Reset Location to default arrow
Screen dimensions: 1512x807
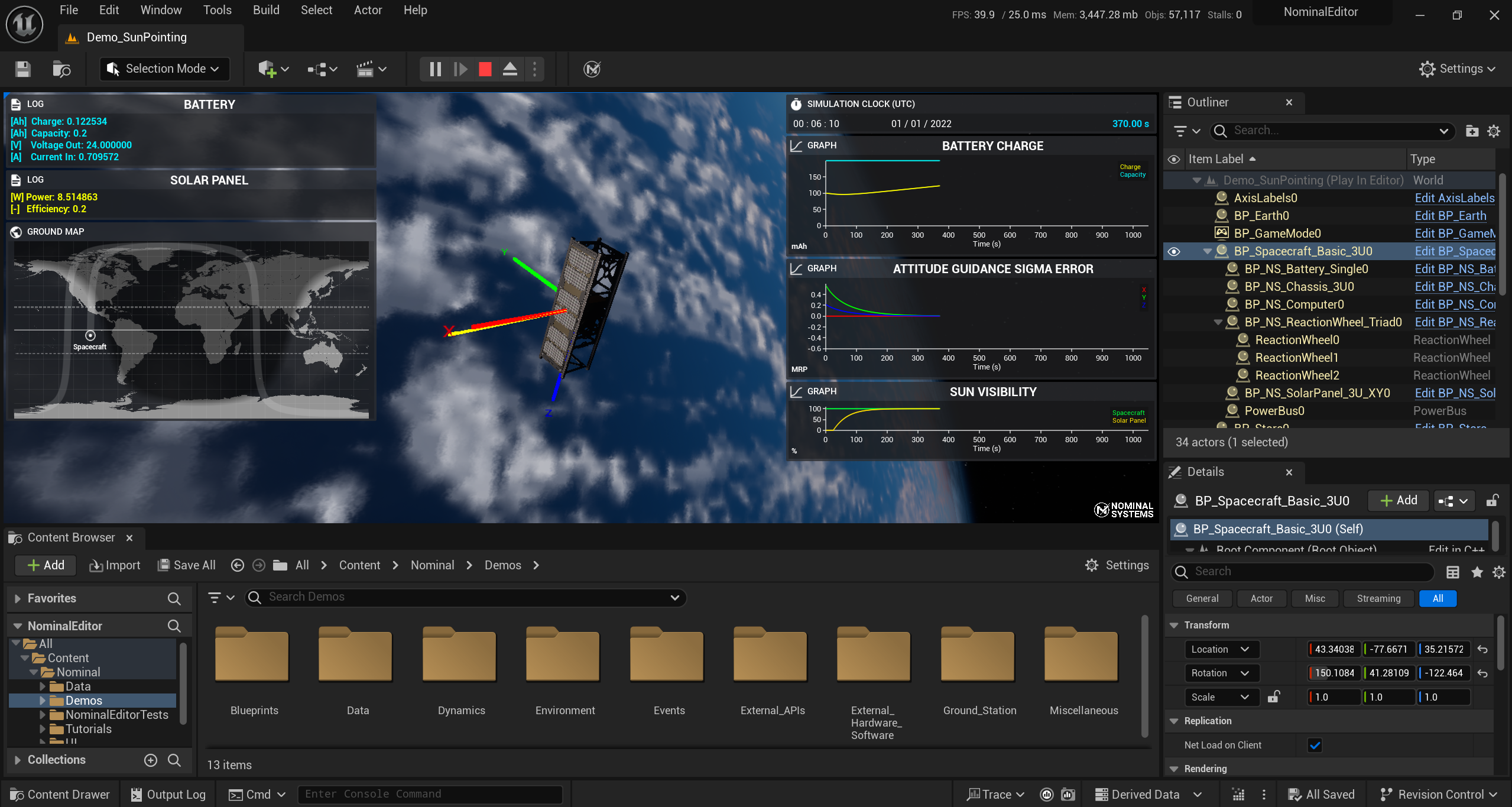(1482, 649)
